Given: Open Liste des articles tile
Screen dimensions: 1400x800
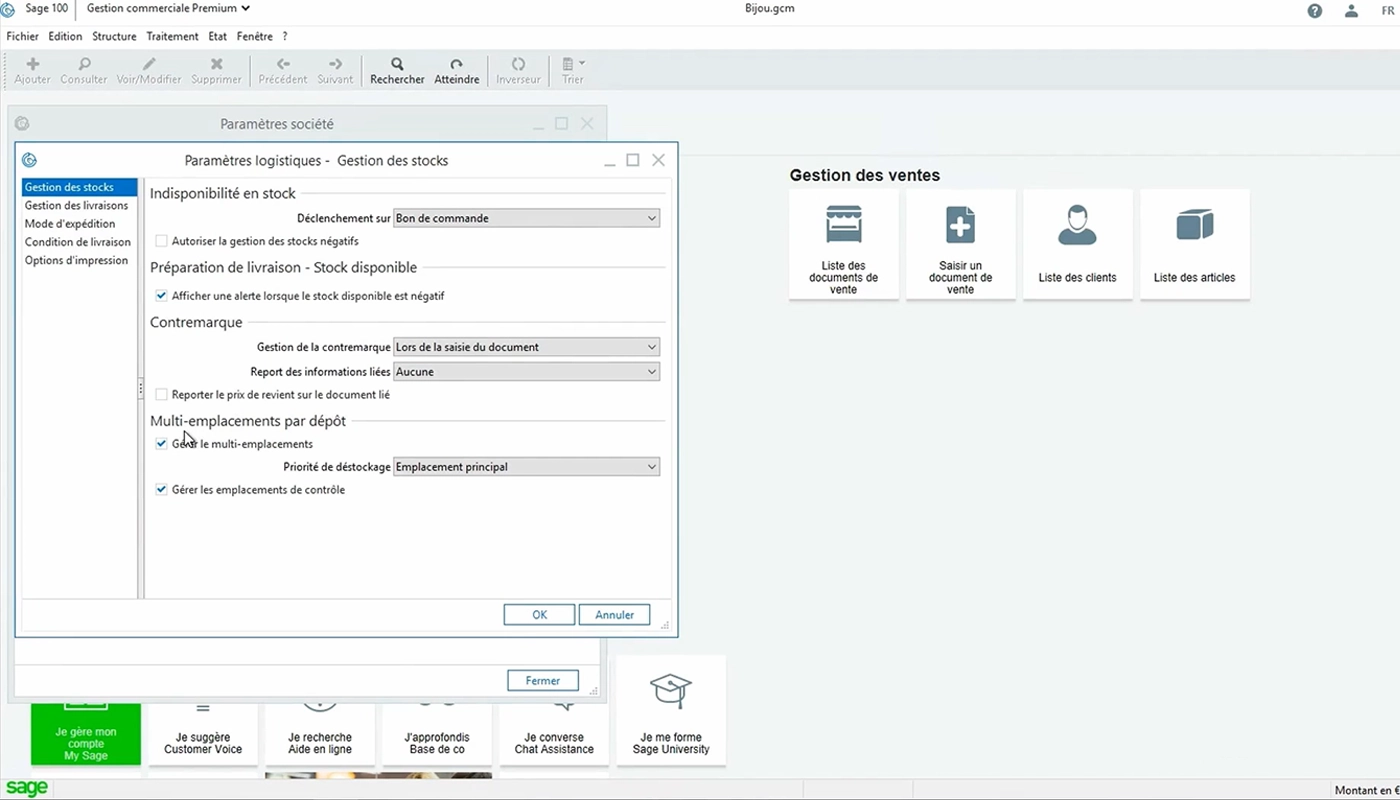Looking at the screenshot, I should click(1194, 244).
